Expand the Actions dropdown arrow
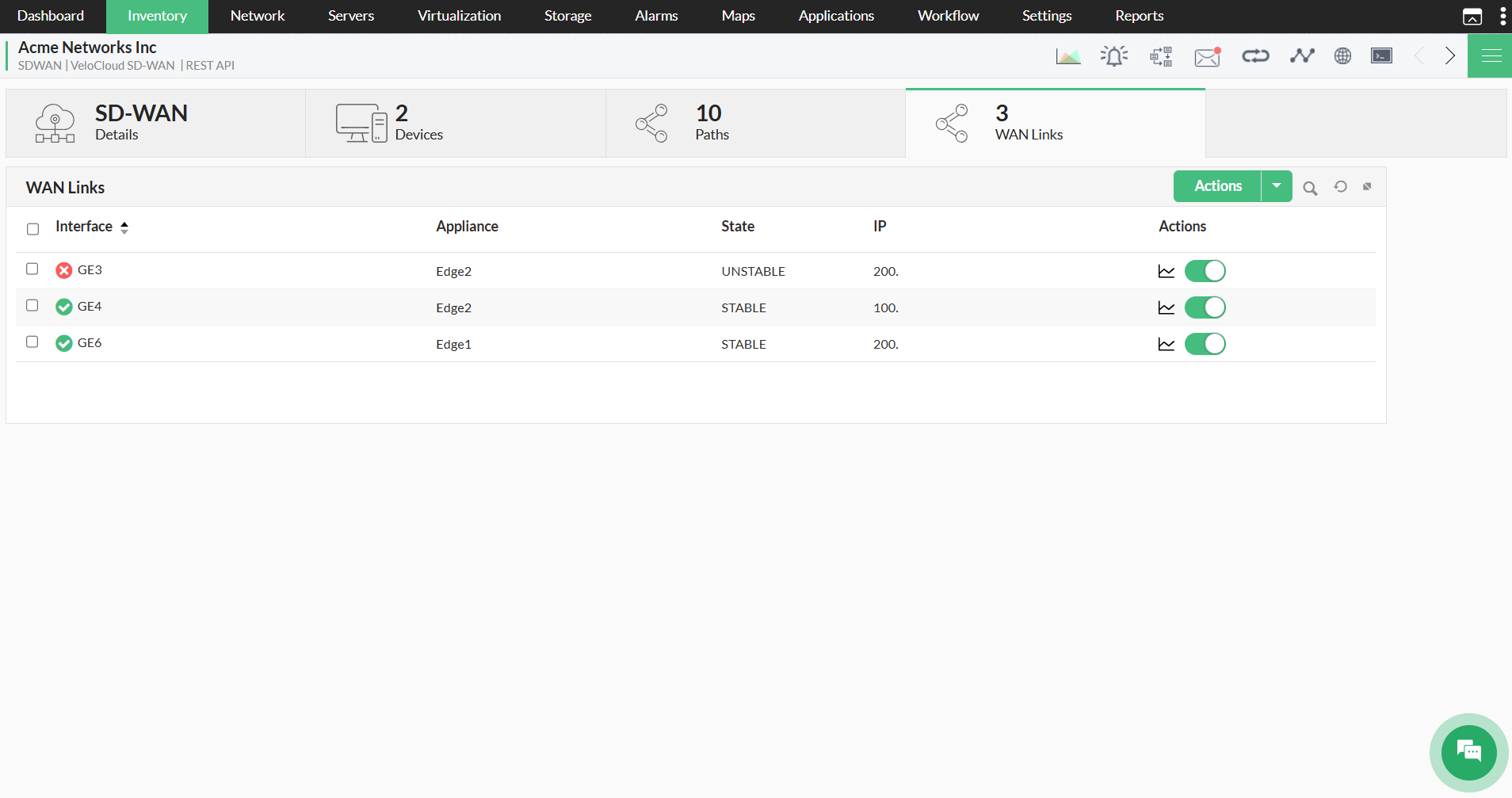This screenshot has height=798, width=1512. tap(1277, 186)
